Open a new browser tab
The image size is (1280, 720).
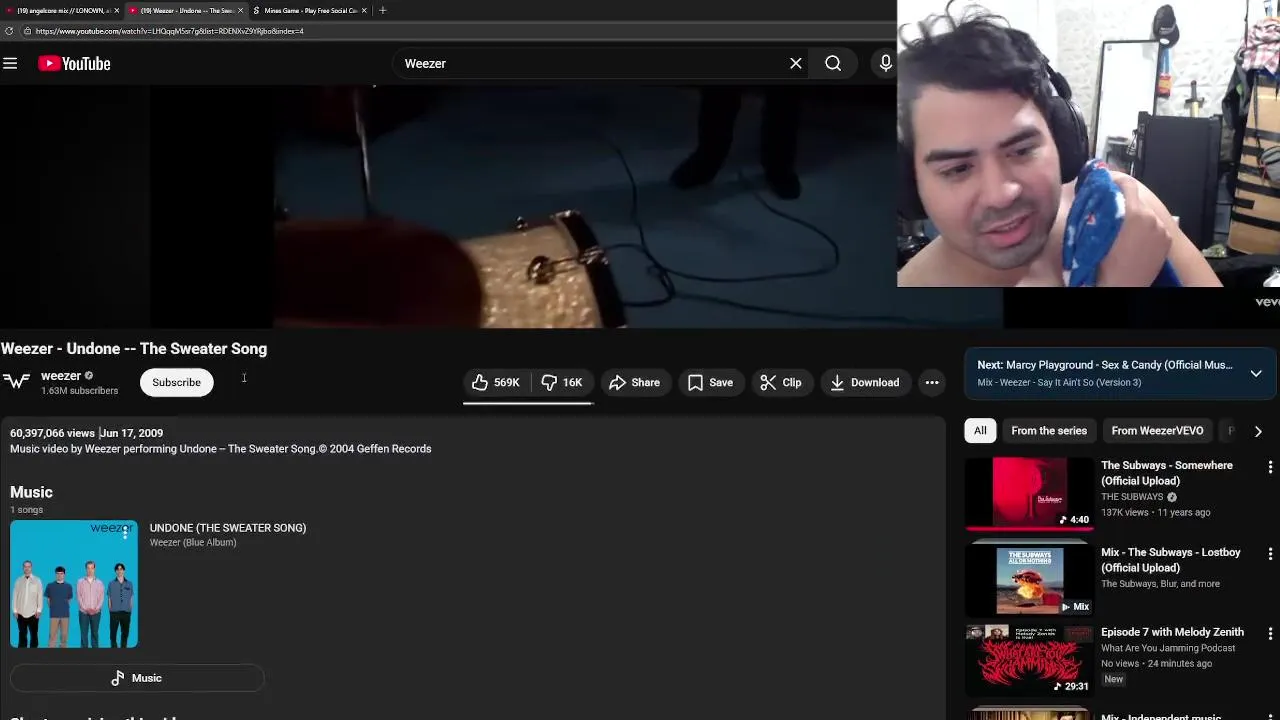pos(382,10)
